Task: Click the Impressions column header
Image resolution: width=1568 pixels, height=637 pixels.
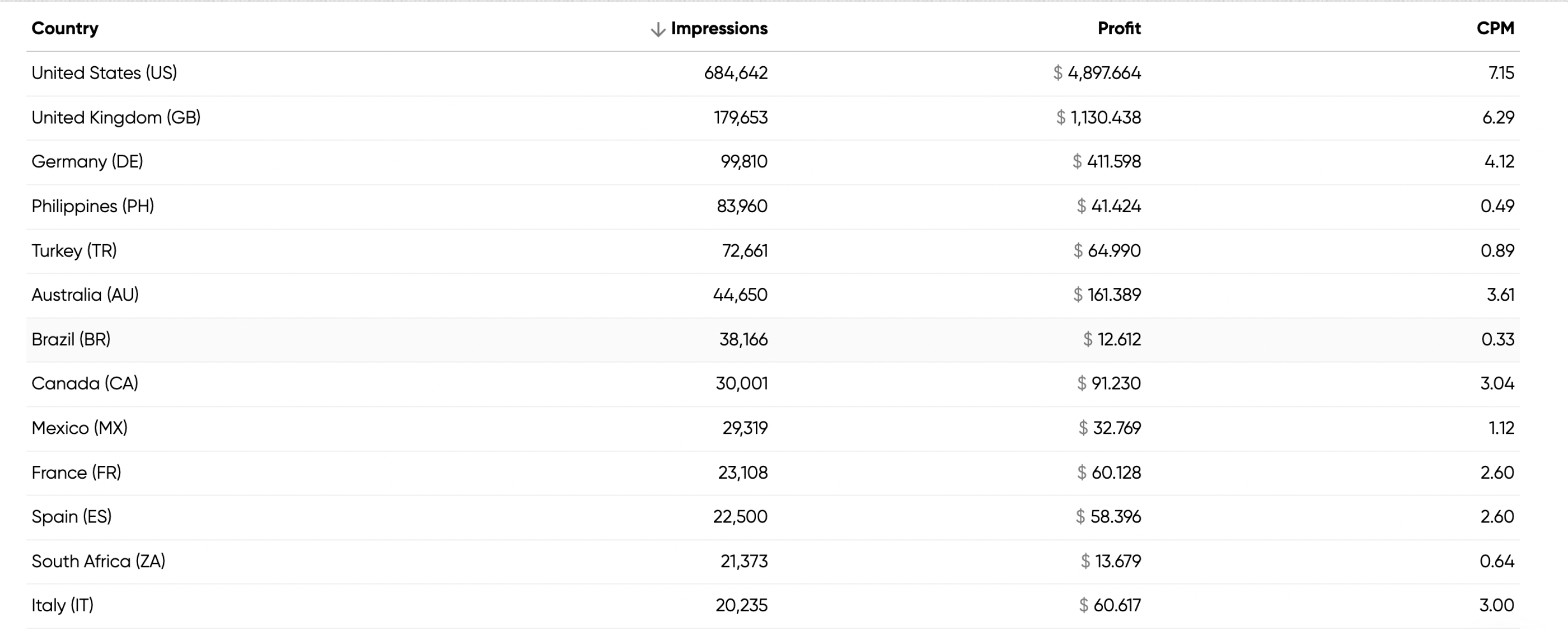Action: point(719,28)
